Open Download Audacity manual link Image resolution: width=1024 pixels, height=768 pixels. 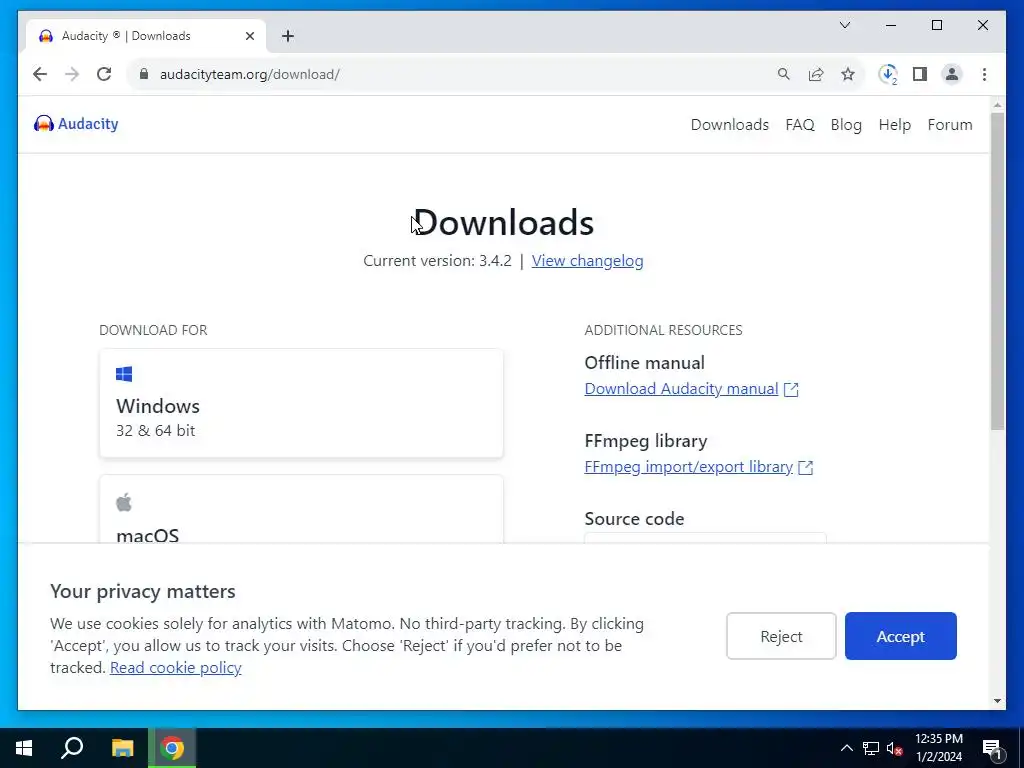681,389
